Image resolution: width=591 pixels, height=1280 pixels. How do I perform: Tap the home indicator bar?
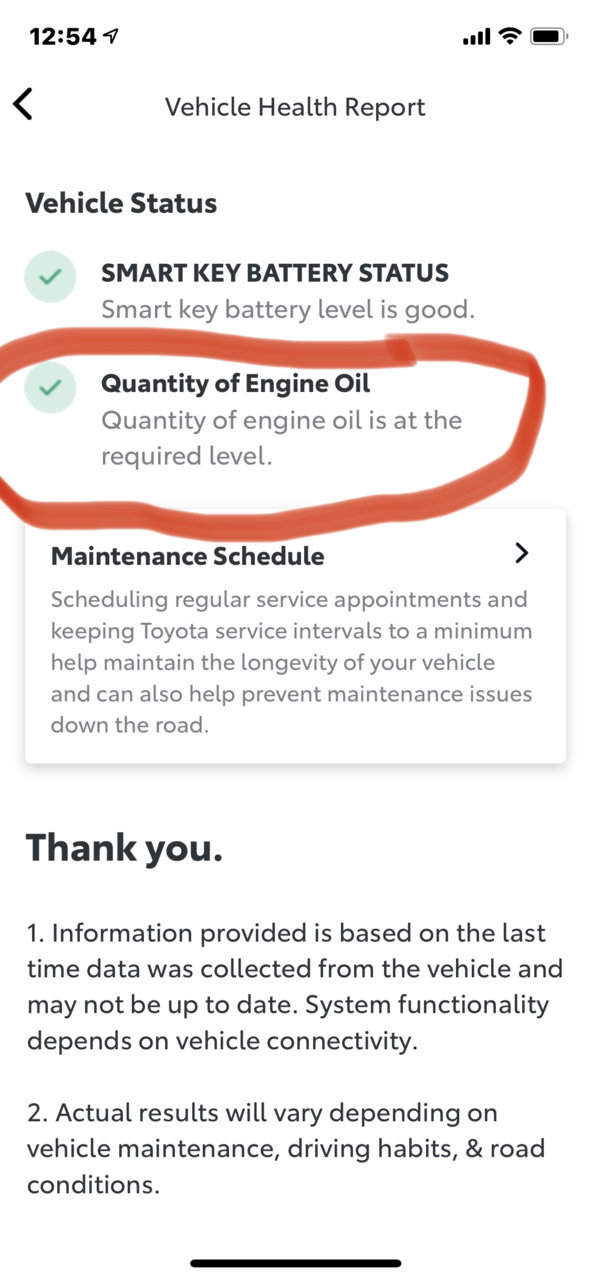[296, 1263]
